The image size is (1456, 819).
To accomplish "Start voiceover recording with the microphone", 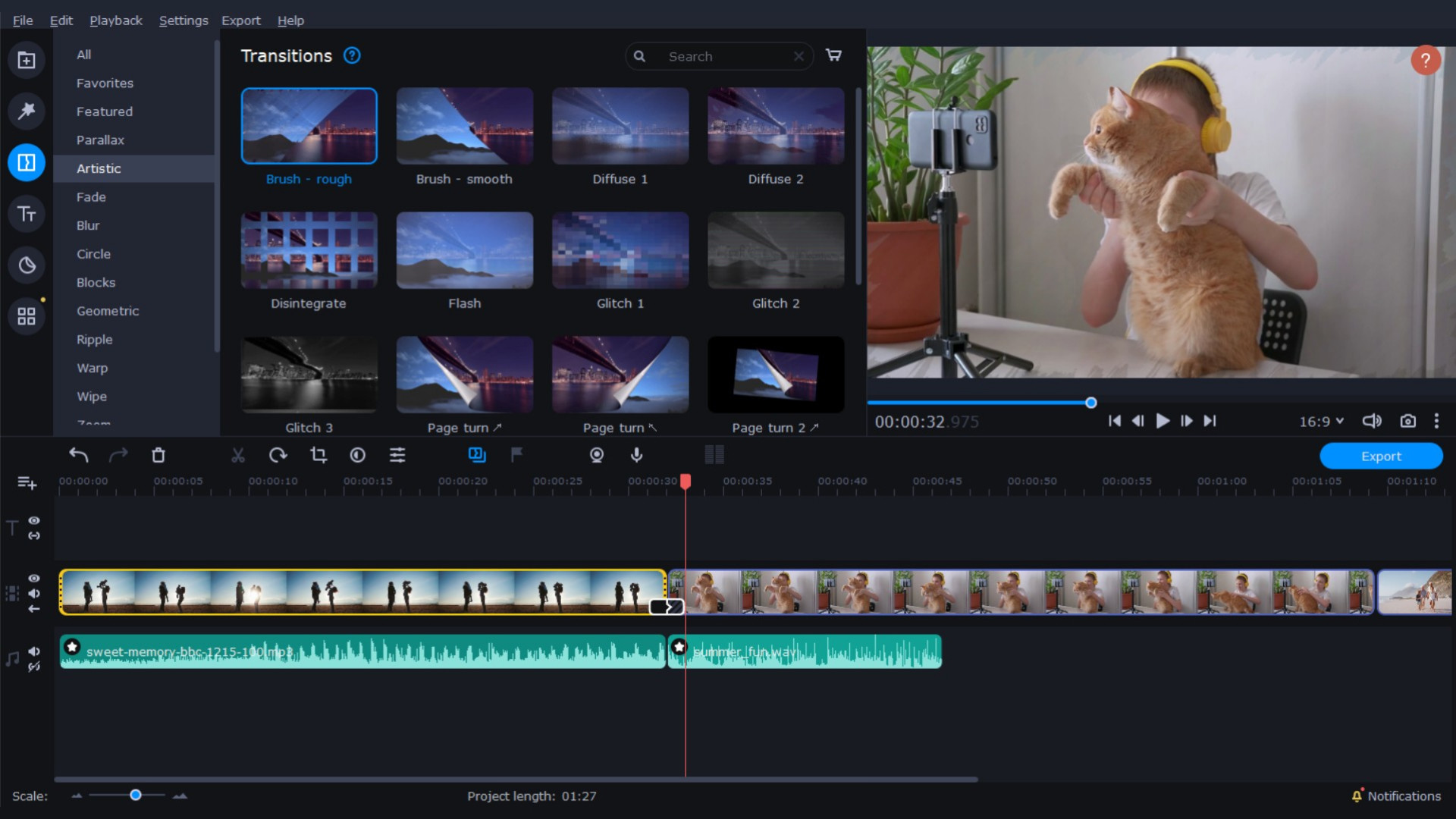I will tap(636, 455).
